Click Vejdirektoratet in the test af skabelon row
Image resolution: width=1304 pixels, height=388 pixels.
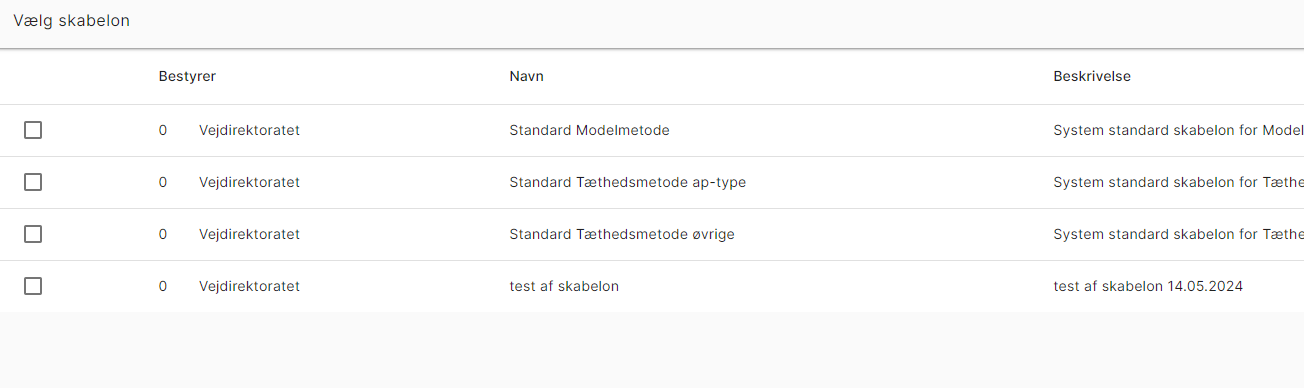pyautogui.click(x=250, y=286)
